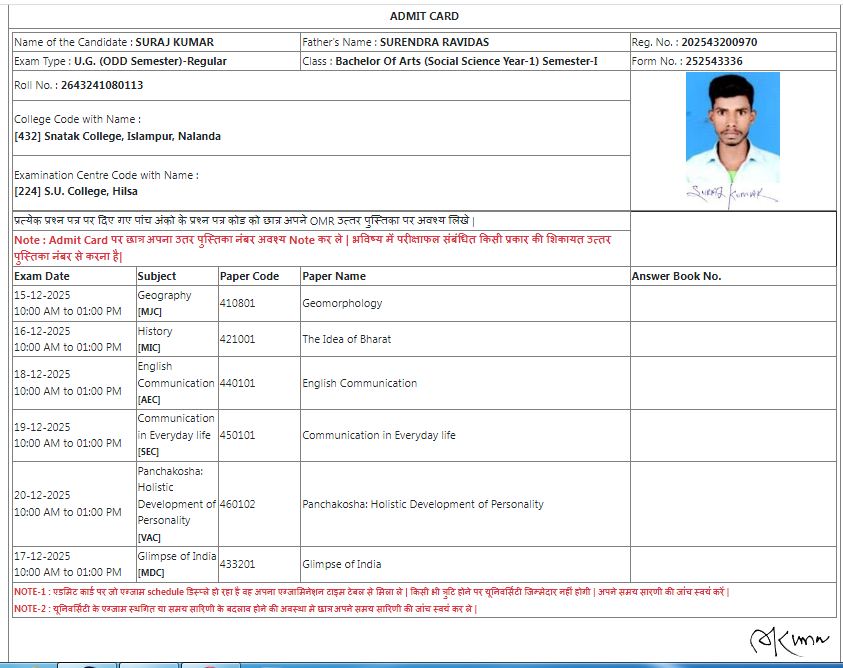The width and height of the screenshot is (843, 668).
Task: Click the Answer Book No. column header
Action: (x=676, y=276)
